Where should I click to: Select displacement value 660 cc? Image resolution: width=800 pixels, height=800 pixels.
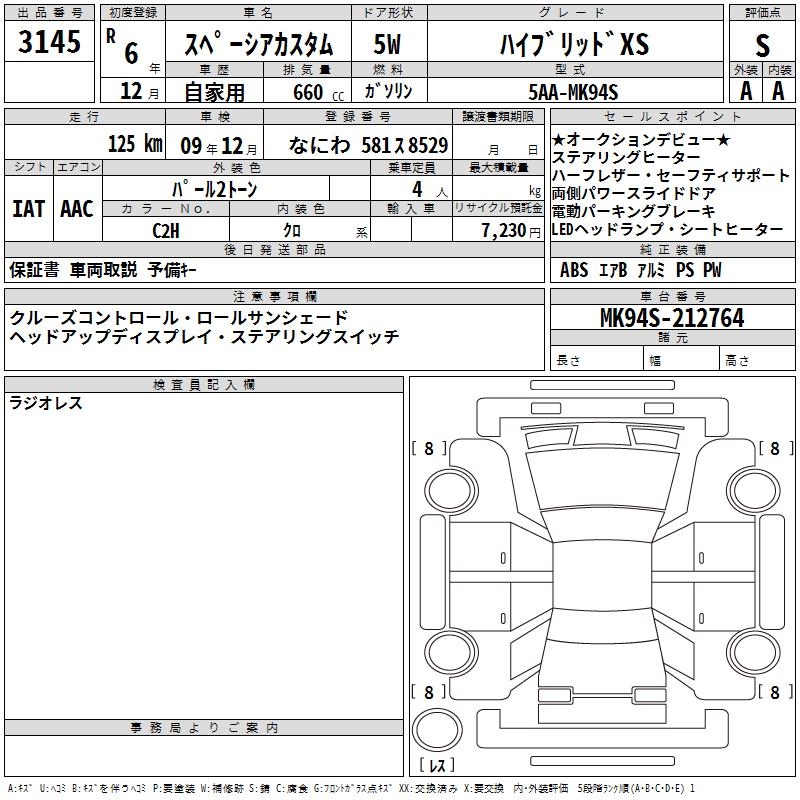318,93
